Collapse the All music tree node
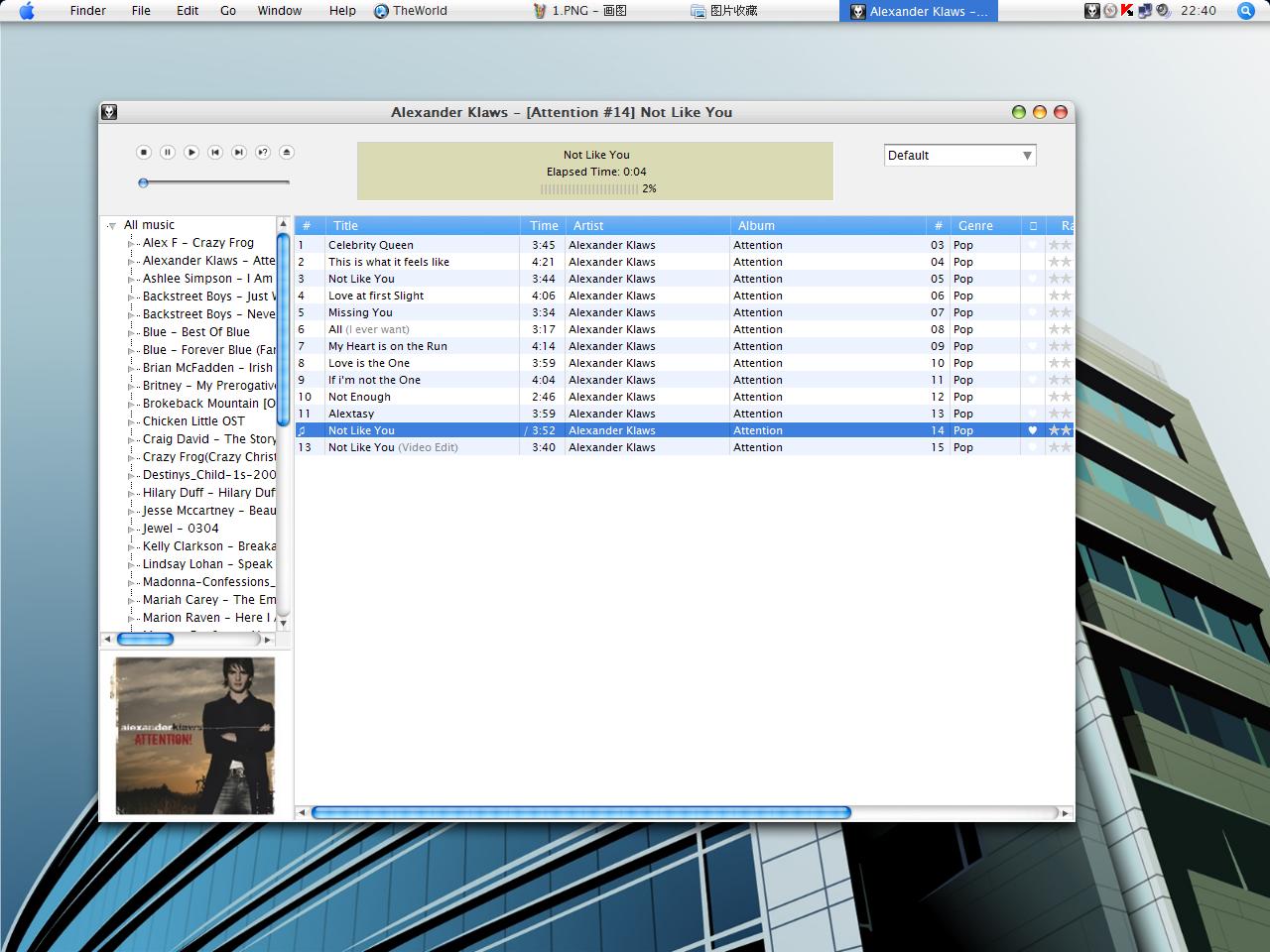This screenshot has height=952, width=1270. click(x=112, y=226)
